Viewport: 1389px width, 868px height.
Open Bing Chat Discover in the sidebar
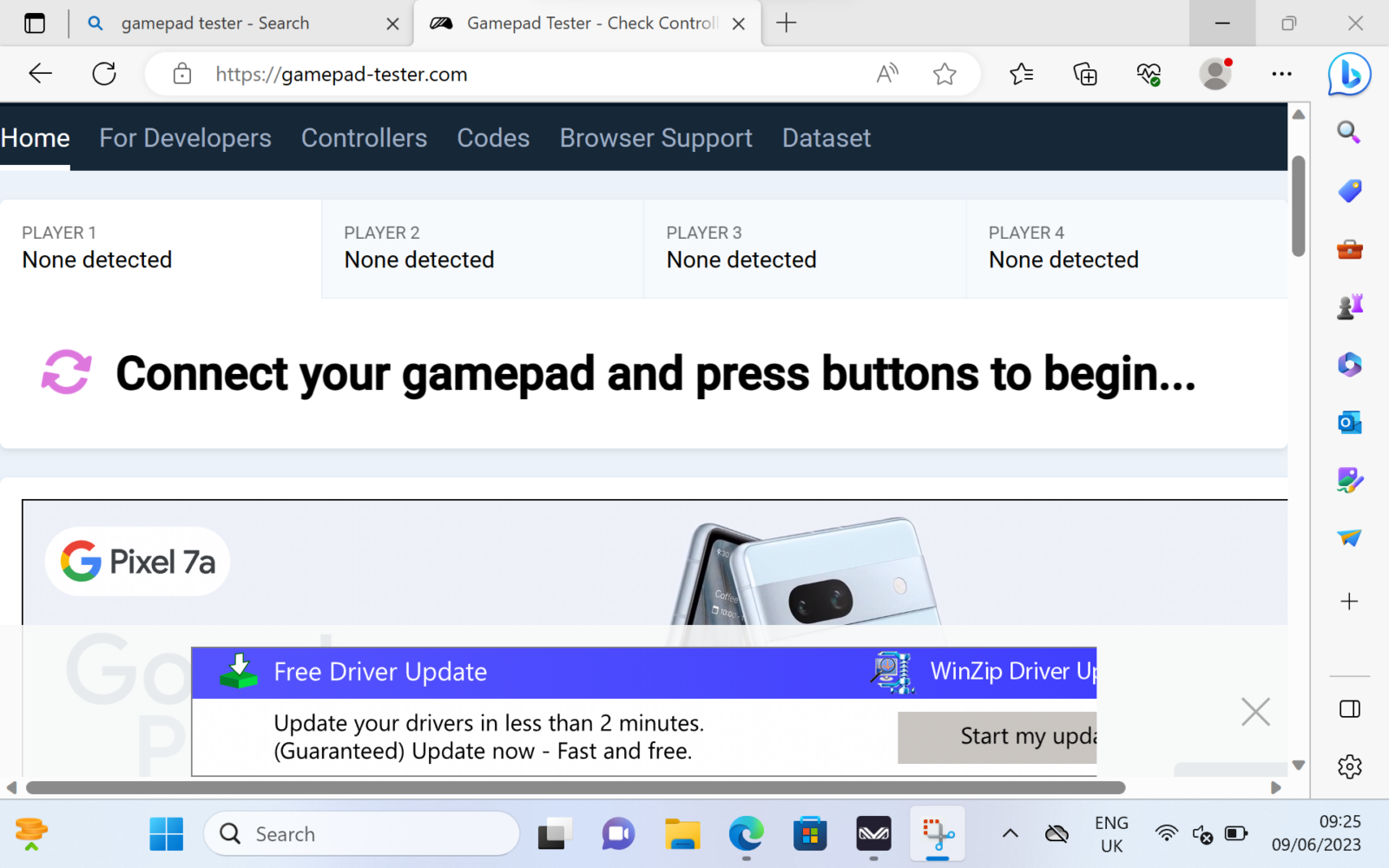pyautogui.click(x=1349, y=74)
